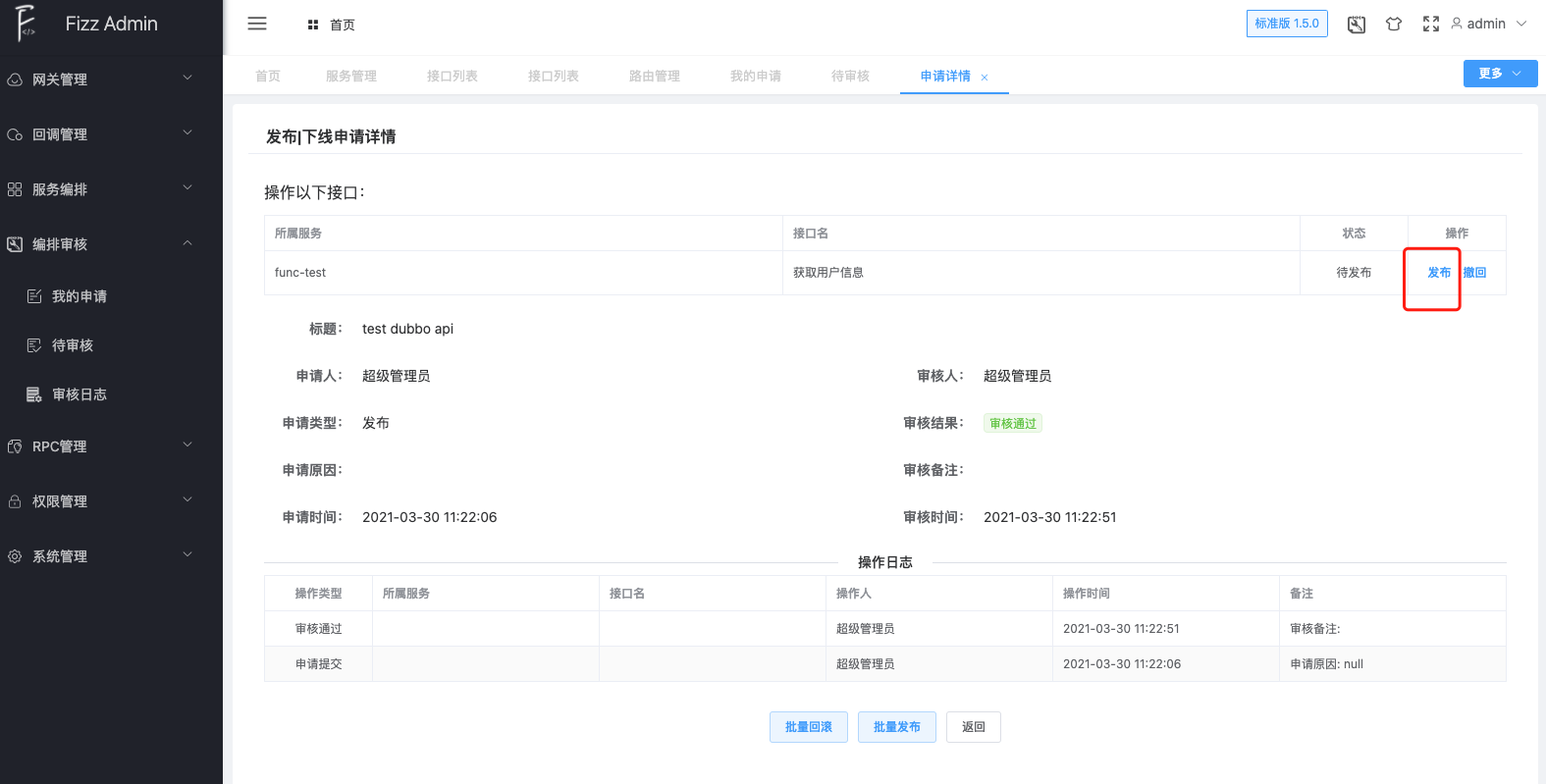Click the 审核通过 result tag

pos(1013,424)
